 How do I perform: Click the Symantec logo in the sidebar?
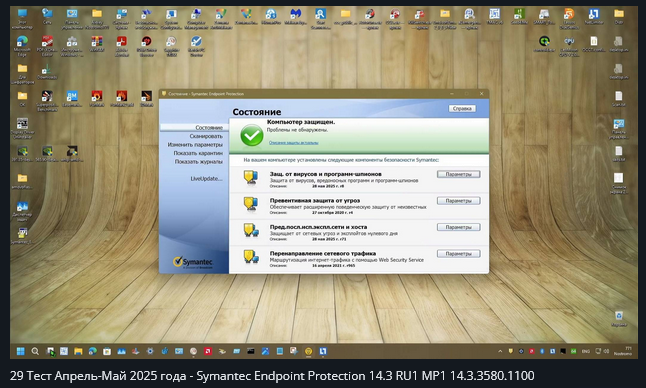point(193,262)
